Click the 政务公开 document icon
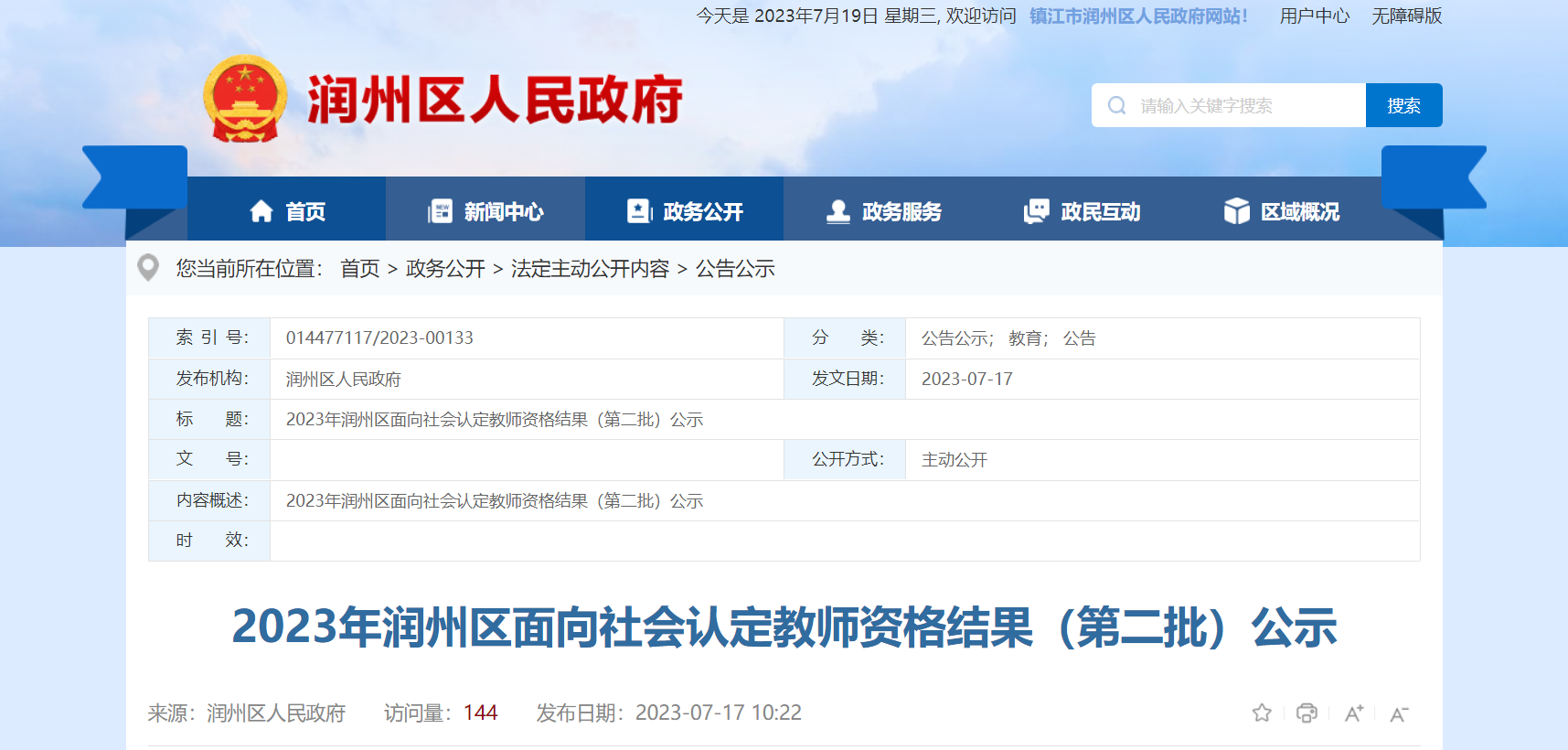 pos(639,211)
